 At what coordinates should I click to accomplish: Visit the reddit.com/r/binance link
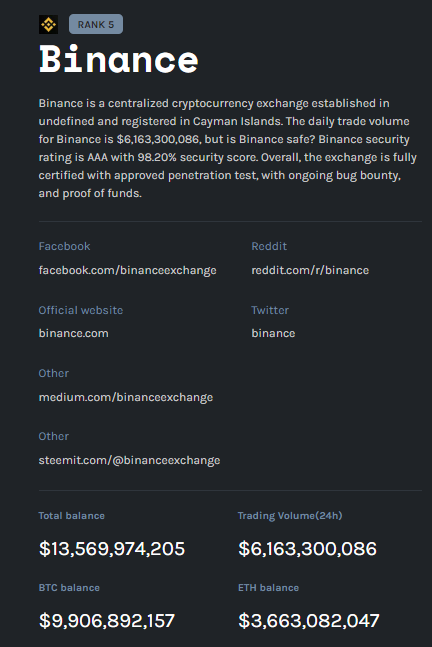coord(310,270)
